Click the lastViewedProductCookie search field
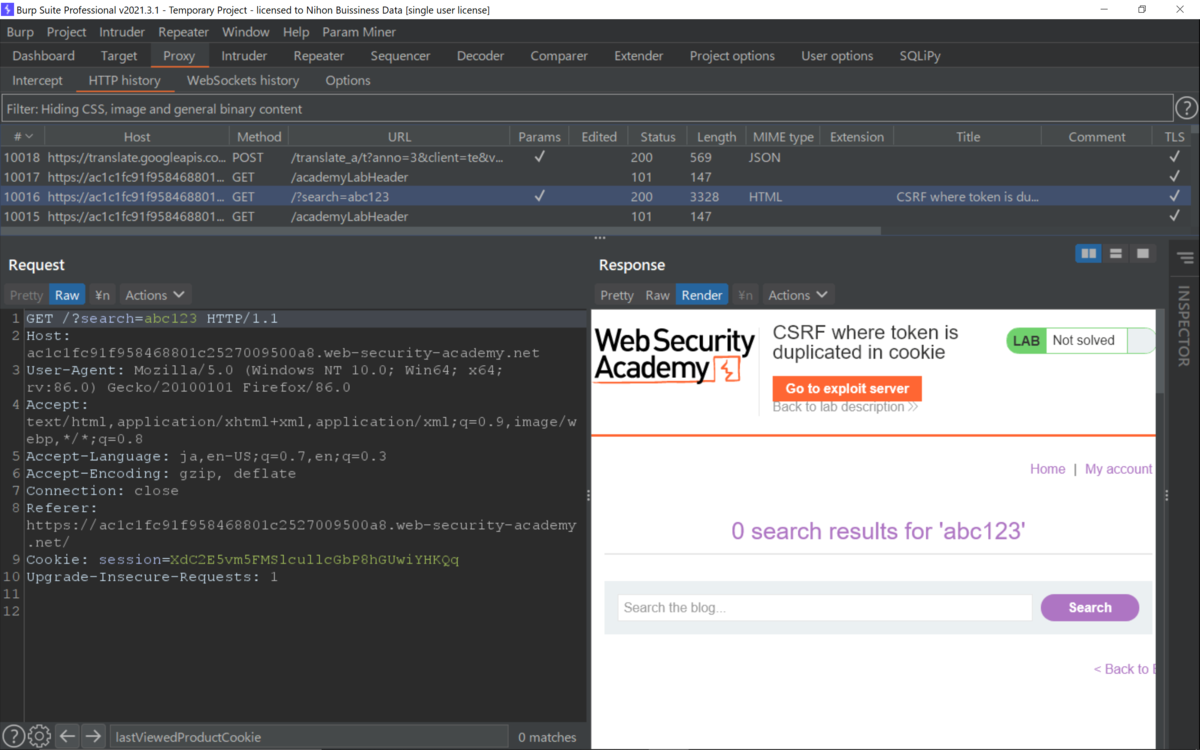The width and height of the screenshot is (1200, 750). (x=308, y=737)
